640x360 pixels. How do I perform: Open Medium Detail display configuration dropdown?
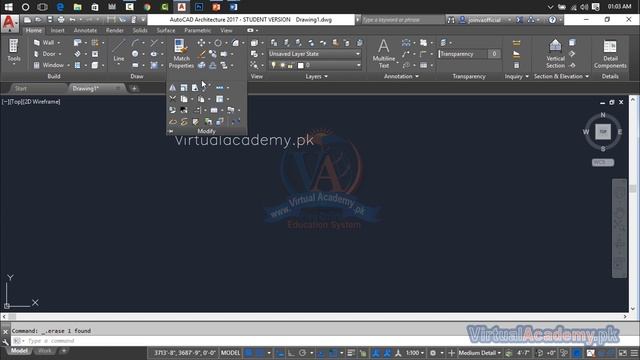pos(479,353)
